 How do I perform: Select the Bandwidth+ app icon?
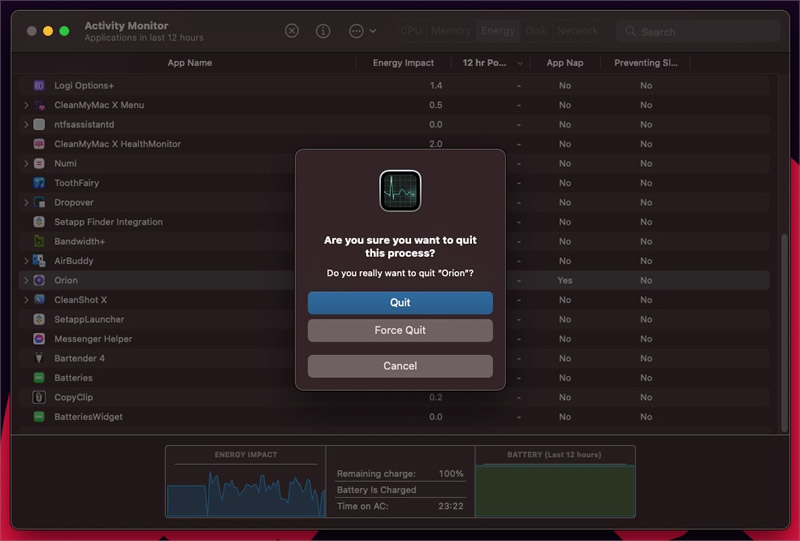39,241
